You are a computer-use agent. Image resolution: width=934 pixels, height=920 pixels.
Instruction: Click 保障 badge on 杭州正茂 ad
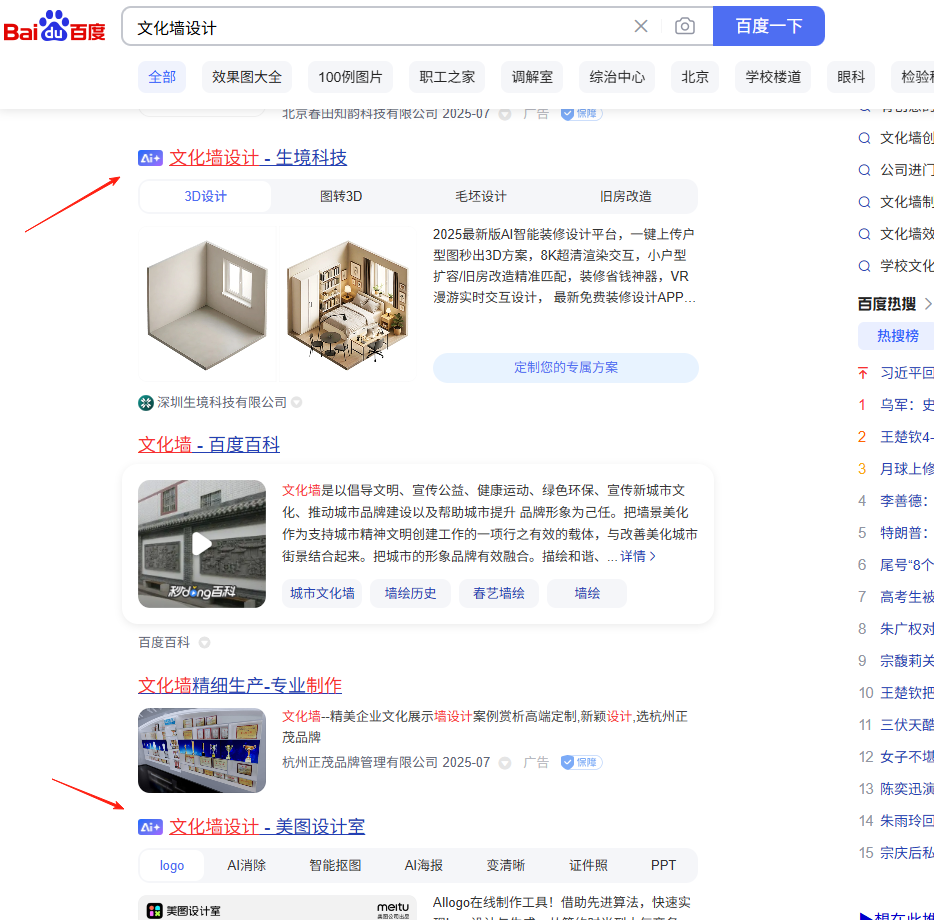[581, 762]
